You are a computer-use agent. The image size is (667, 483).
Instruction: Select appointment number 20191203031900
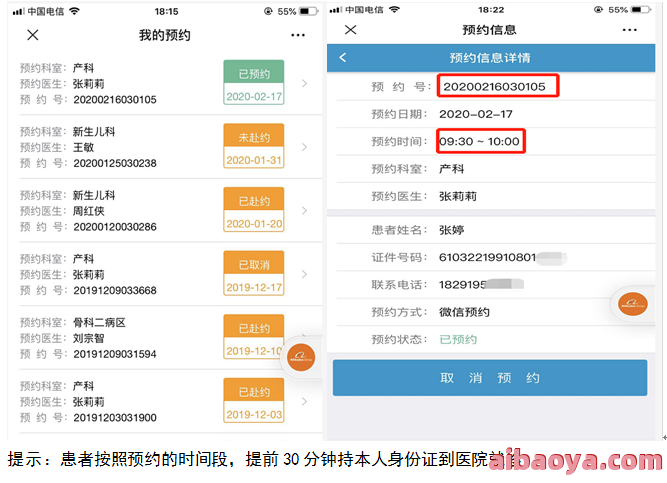coord(115,418)
